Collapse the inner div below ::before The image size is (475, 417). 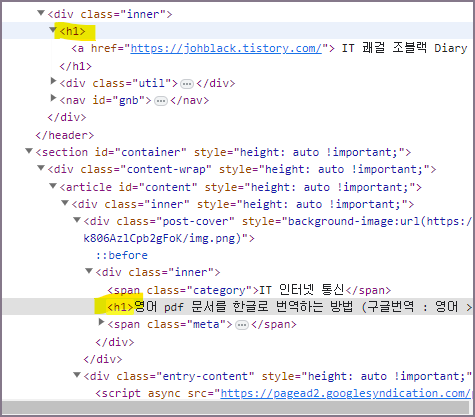[x=89, y=271]
